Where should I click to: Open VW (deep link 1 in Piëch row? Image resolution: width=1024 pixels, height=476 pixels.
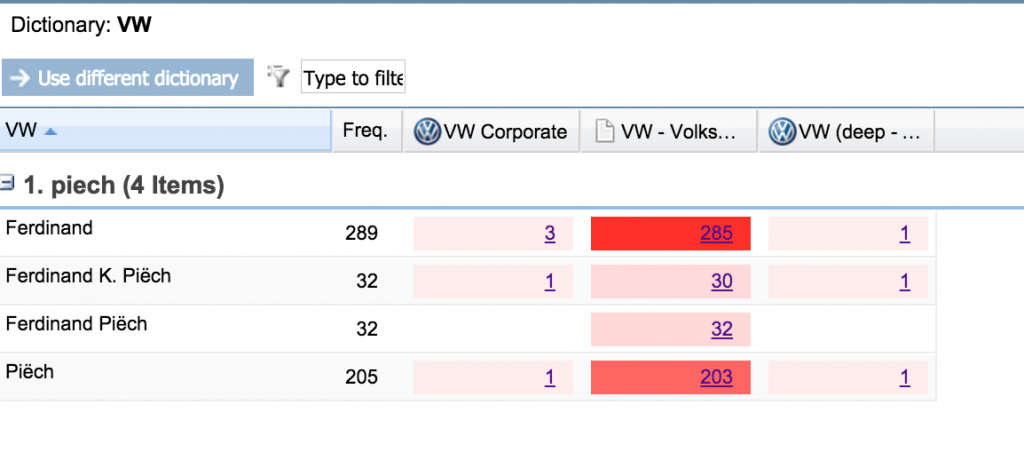tap(904, 377)
